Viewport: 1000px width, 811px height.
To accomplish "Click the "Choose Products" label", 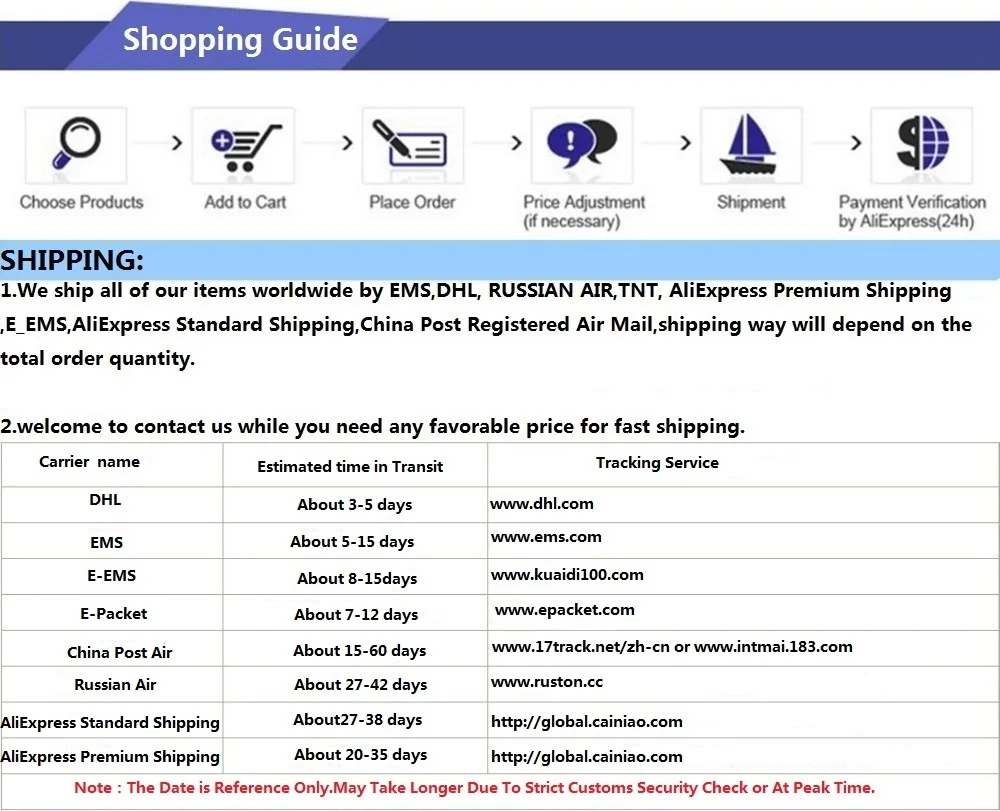I will [x=82, y=202].
